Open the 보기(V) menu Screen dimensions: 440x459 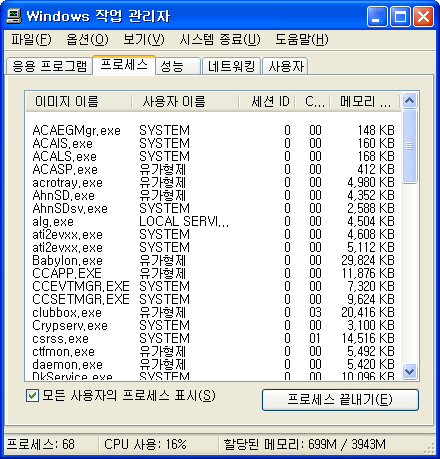144,40
